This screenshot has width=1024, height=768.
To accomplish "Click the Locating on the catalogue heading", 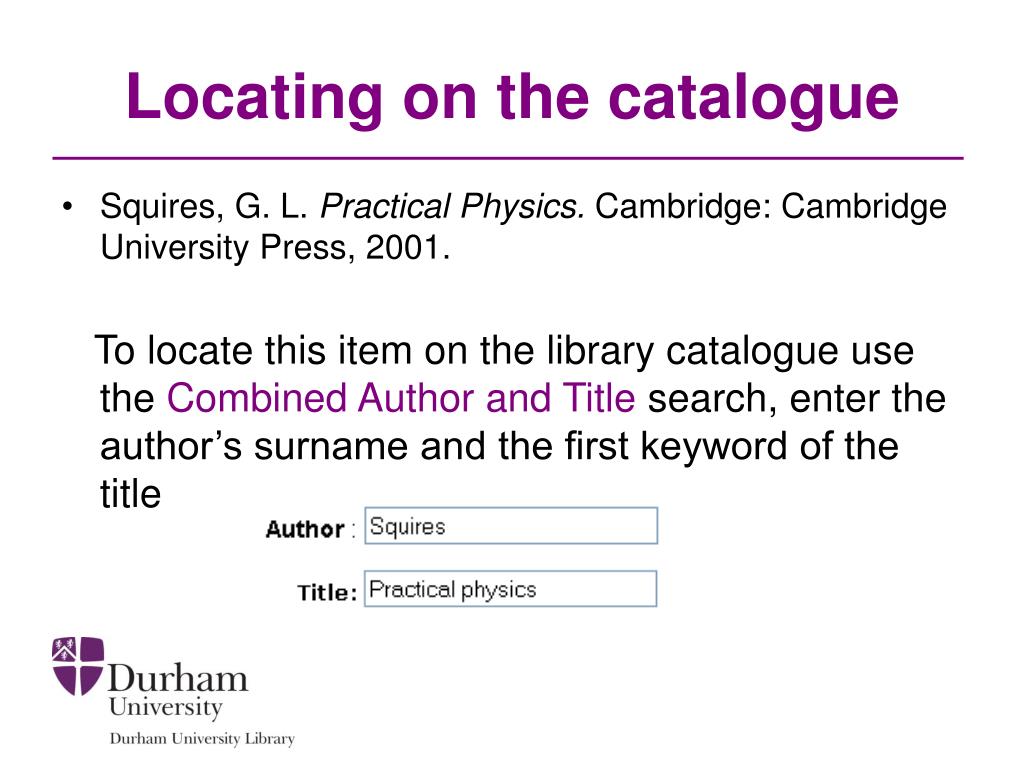I will click(x=513, y=97).
